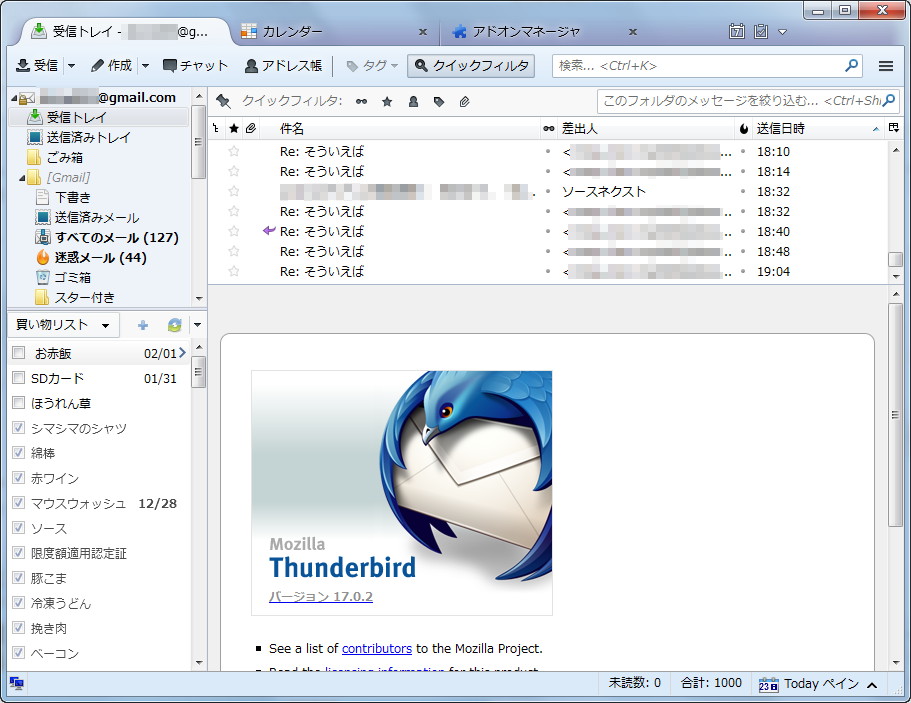Star the 18:10 message
This screenshot has height=703, width=911.
234,152
